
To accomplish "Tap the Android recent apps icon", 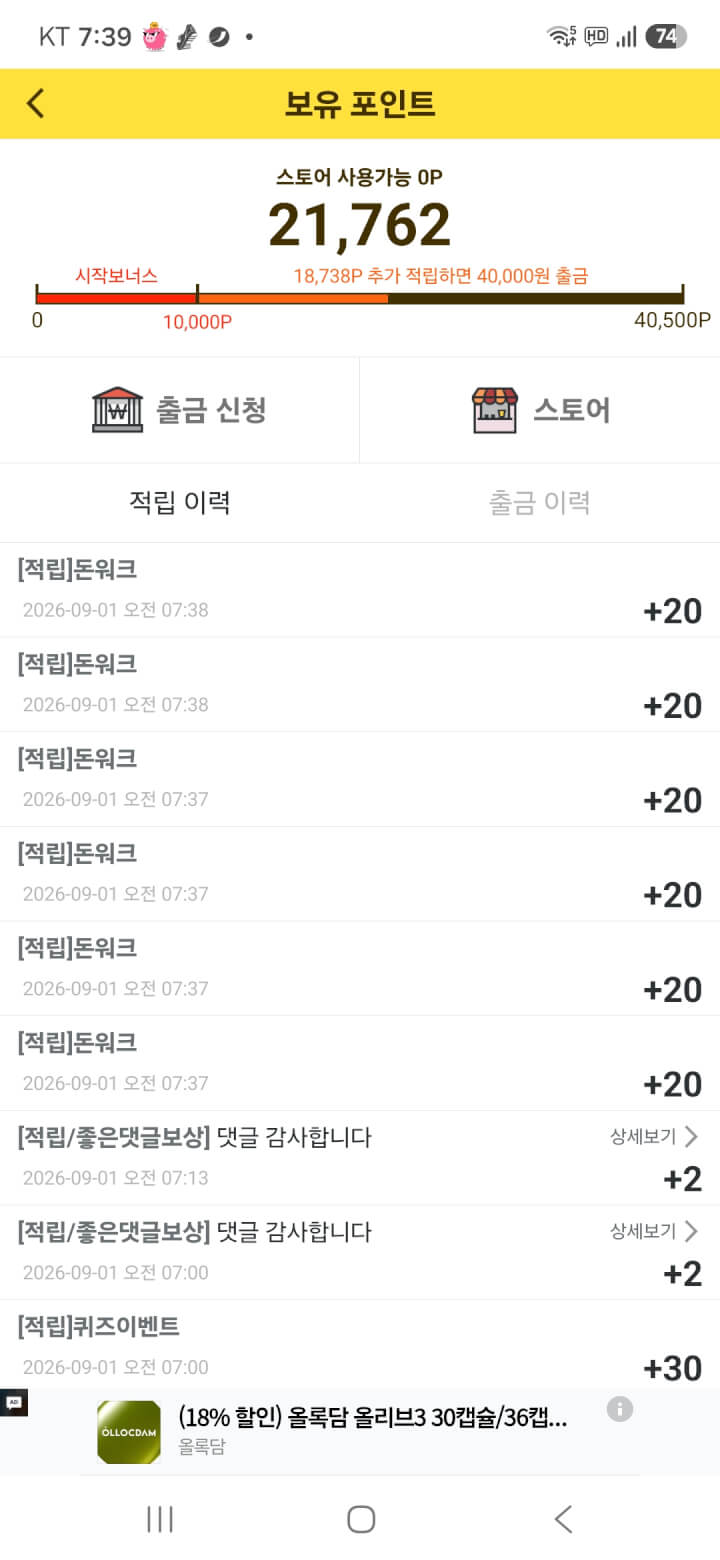I will (160, 1519).
